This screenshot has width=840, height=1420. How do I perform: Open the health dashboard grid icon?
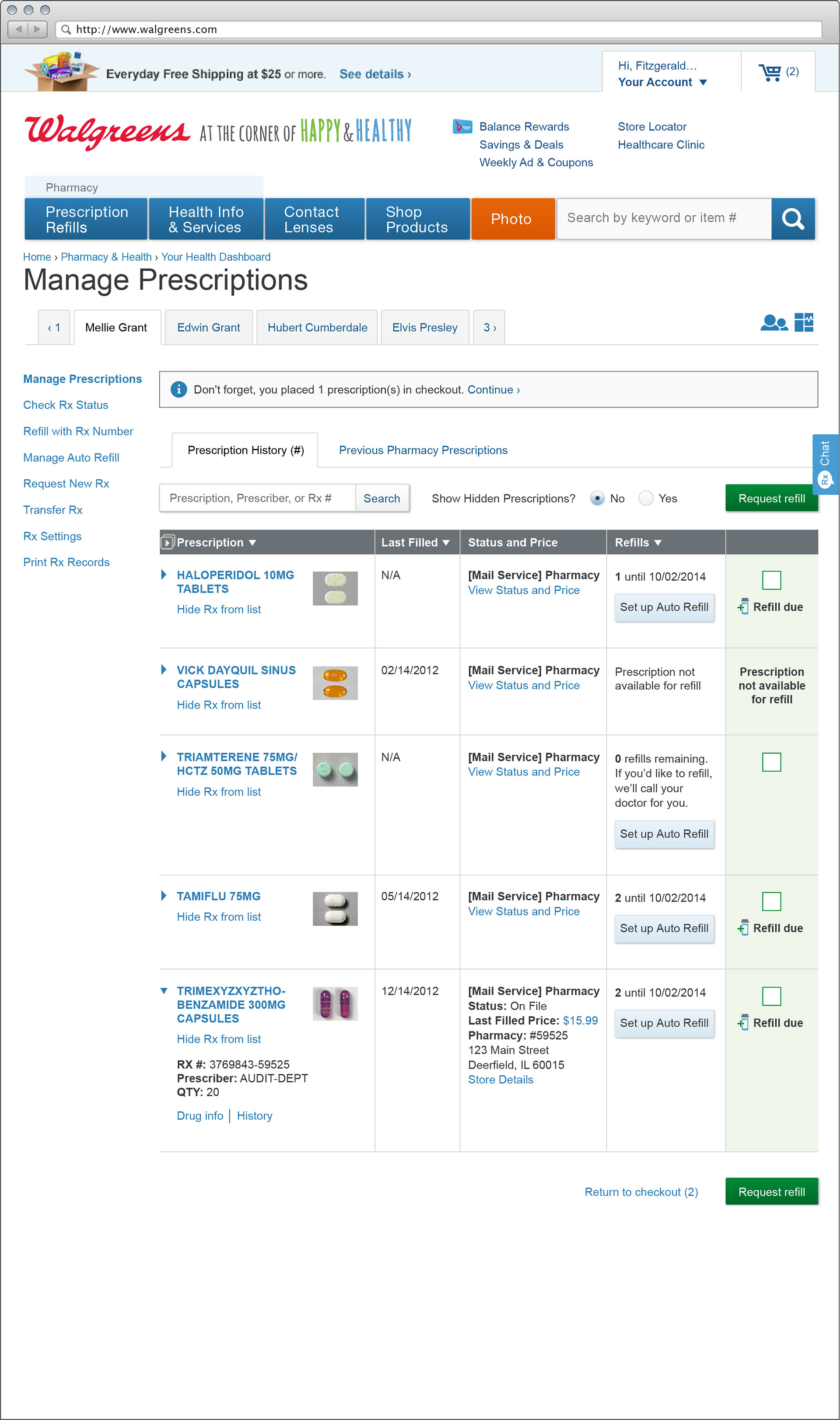click(804, 322)
